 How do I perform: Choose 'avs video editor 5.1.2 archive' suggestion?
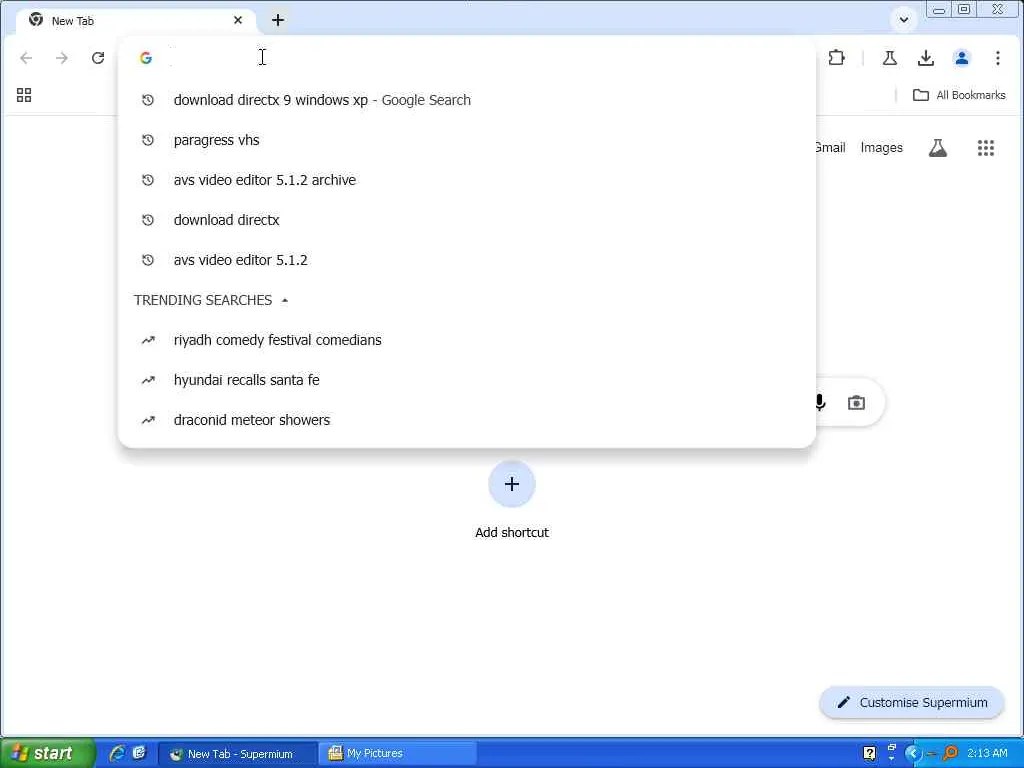pos(466,180)
